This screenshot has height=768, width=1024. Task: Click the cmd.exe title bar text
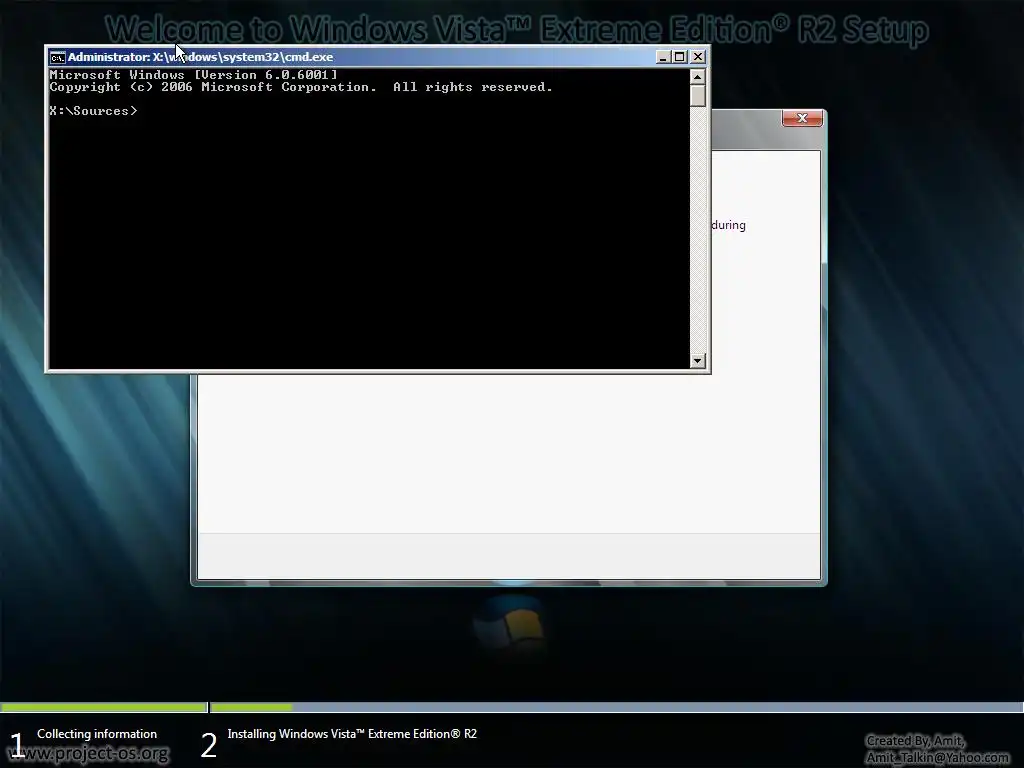point(200,57)
